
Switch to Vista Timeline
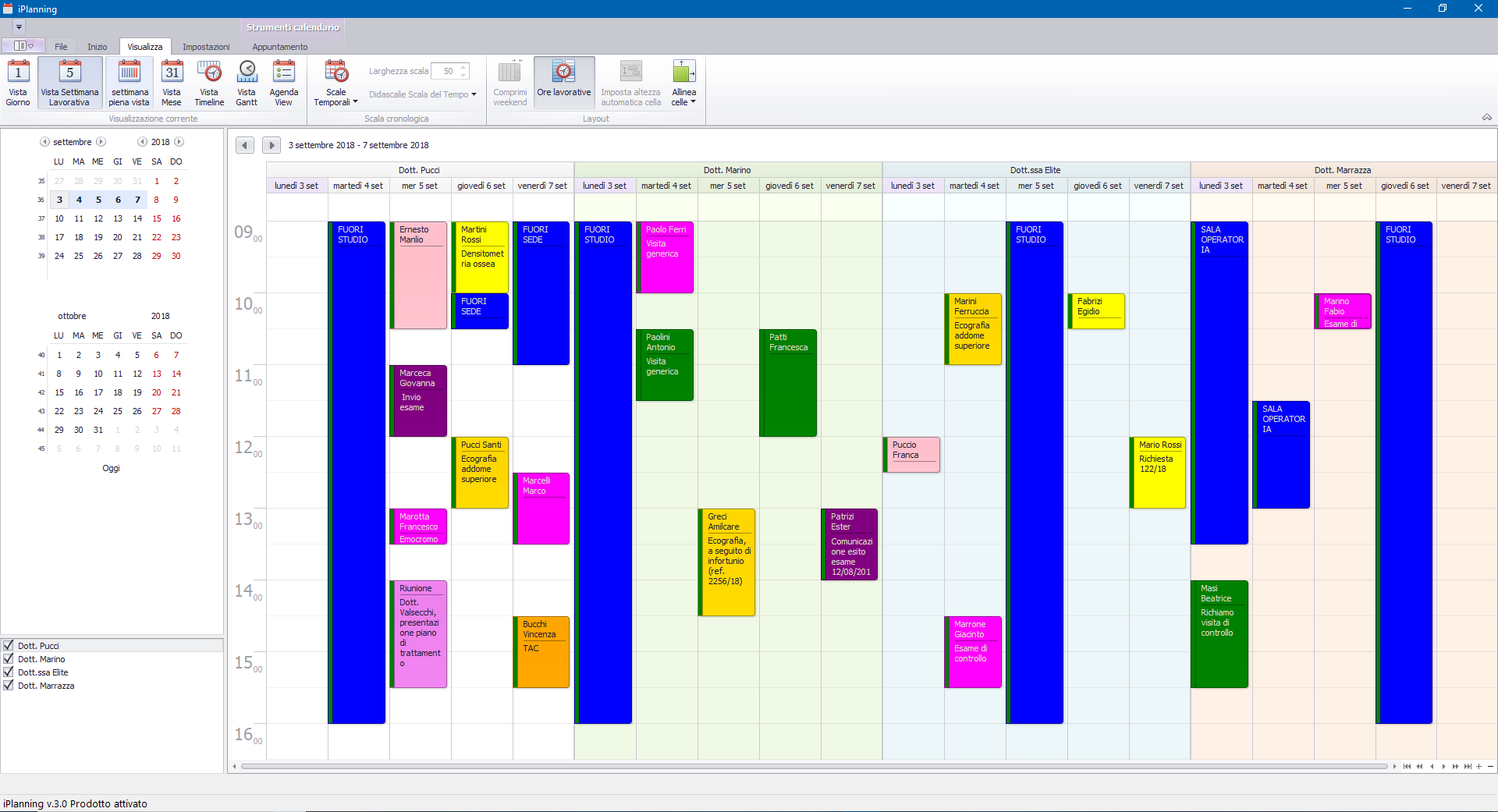209,83
